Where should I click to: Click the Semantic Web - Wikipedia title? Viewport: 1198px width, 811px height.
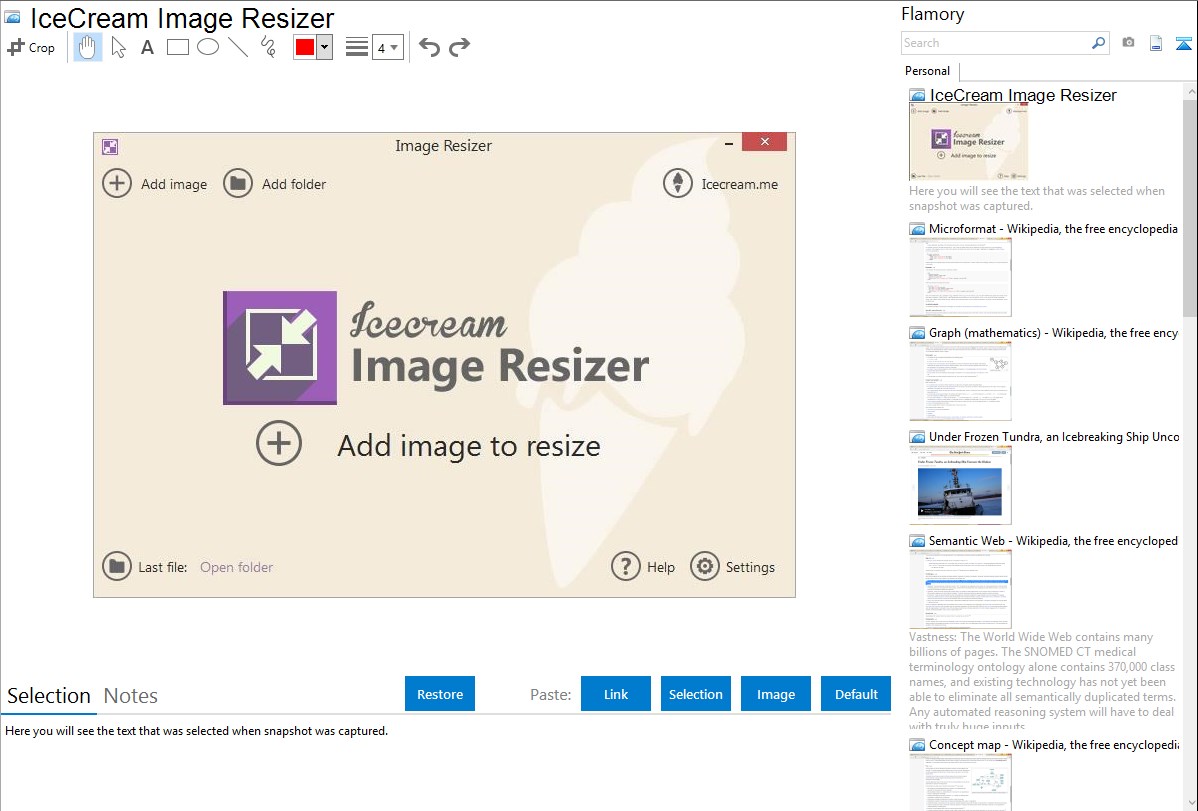click(1053, 541)
